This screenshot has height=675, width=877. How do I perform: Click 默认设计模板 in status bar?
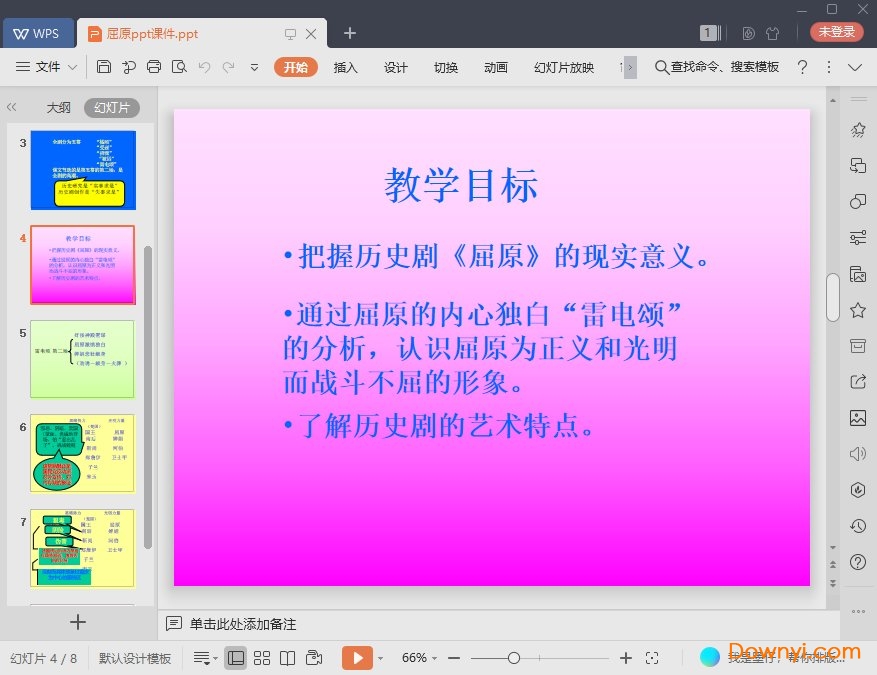coord(135,658)
